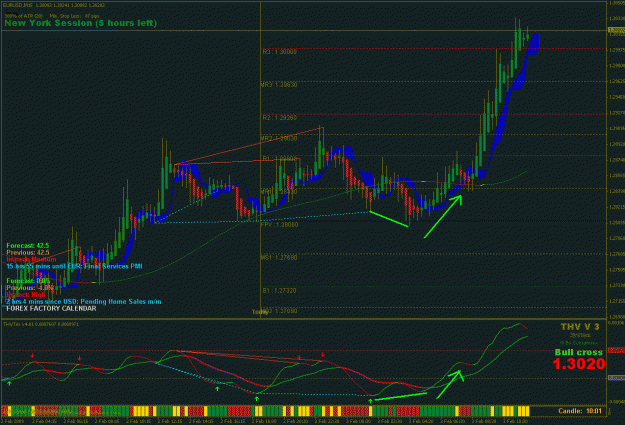Select the 'Forecast: 42.5' news value

(x=28, y=246)
